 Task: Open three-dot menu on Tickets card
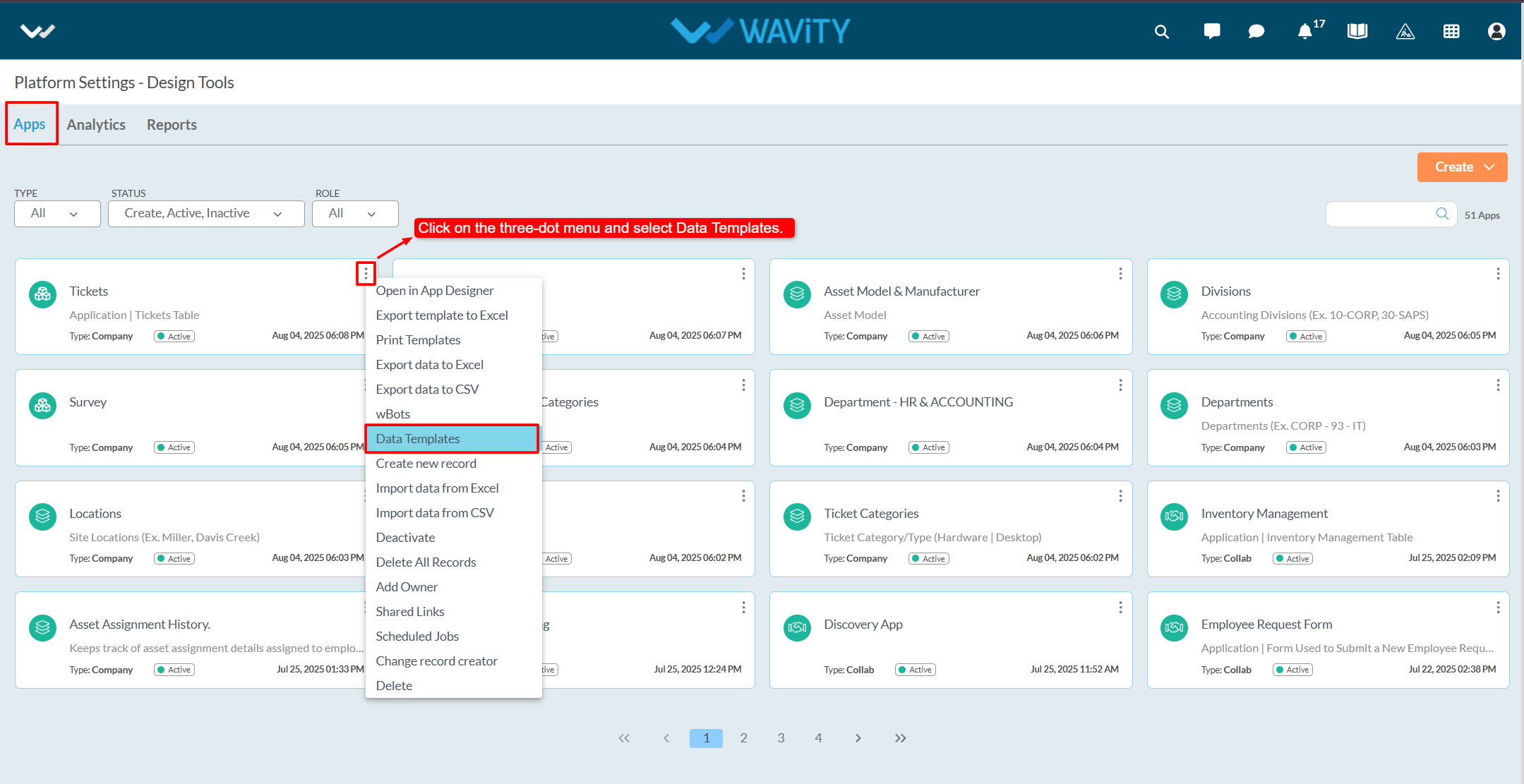366,273
